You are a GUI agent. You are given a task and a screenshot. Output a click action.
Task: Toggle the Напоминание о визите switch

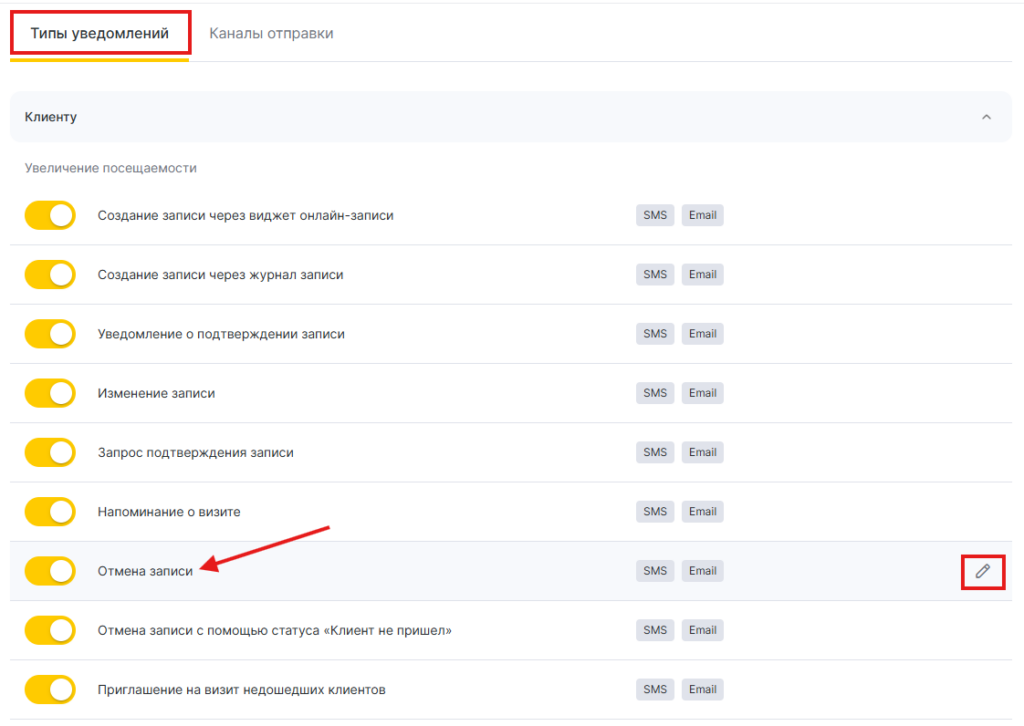pyautogui.click(x=50, y=512)
